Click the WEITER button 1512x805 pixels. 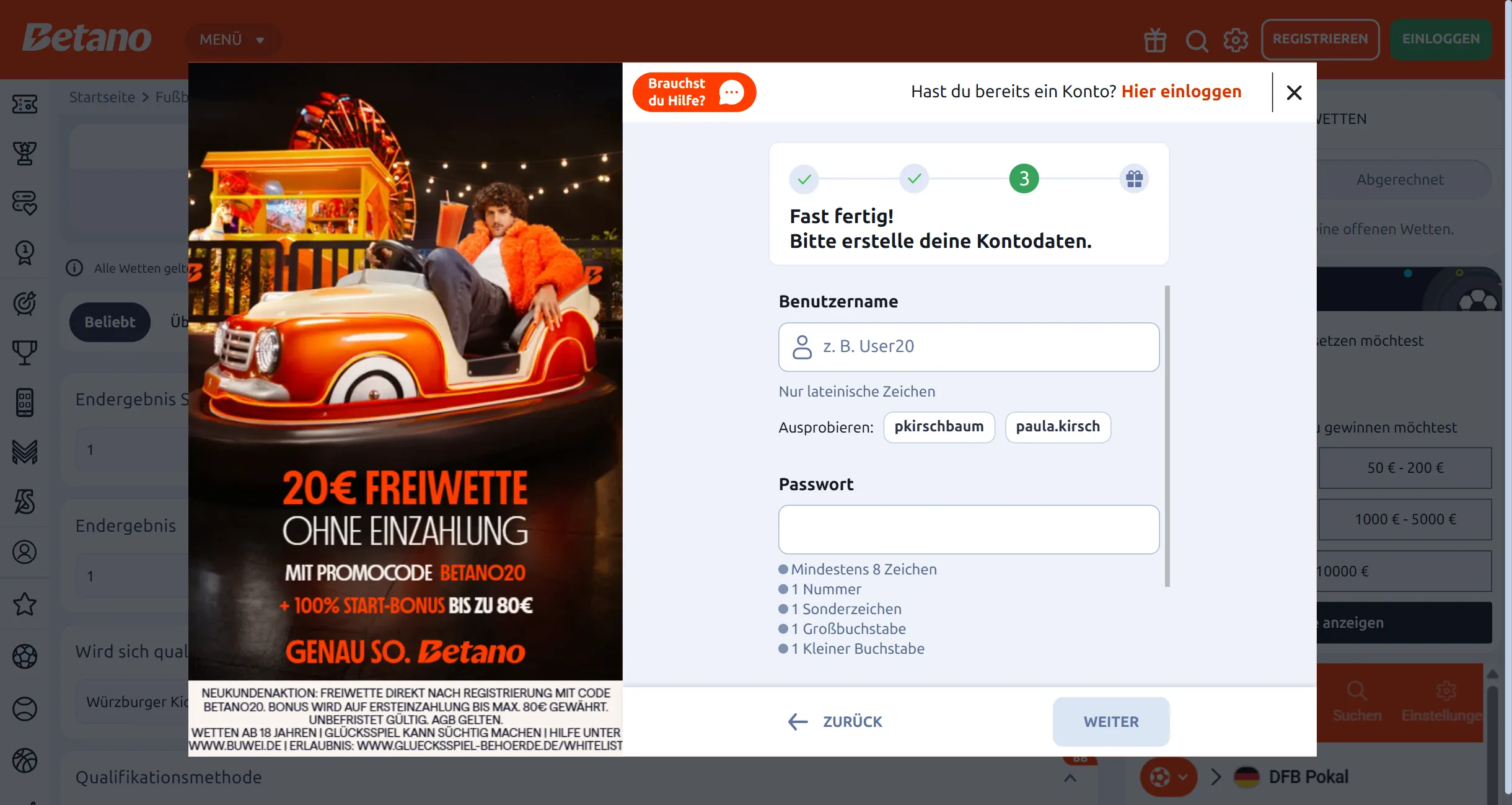pos(1111,722)
